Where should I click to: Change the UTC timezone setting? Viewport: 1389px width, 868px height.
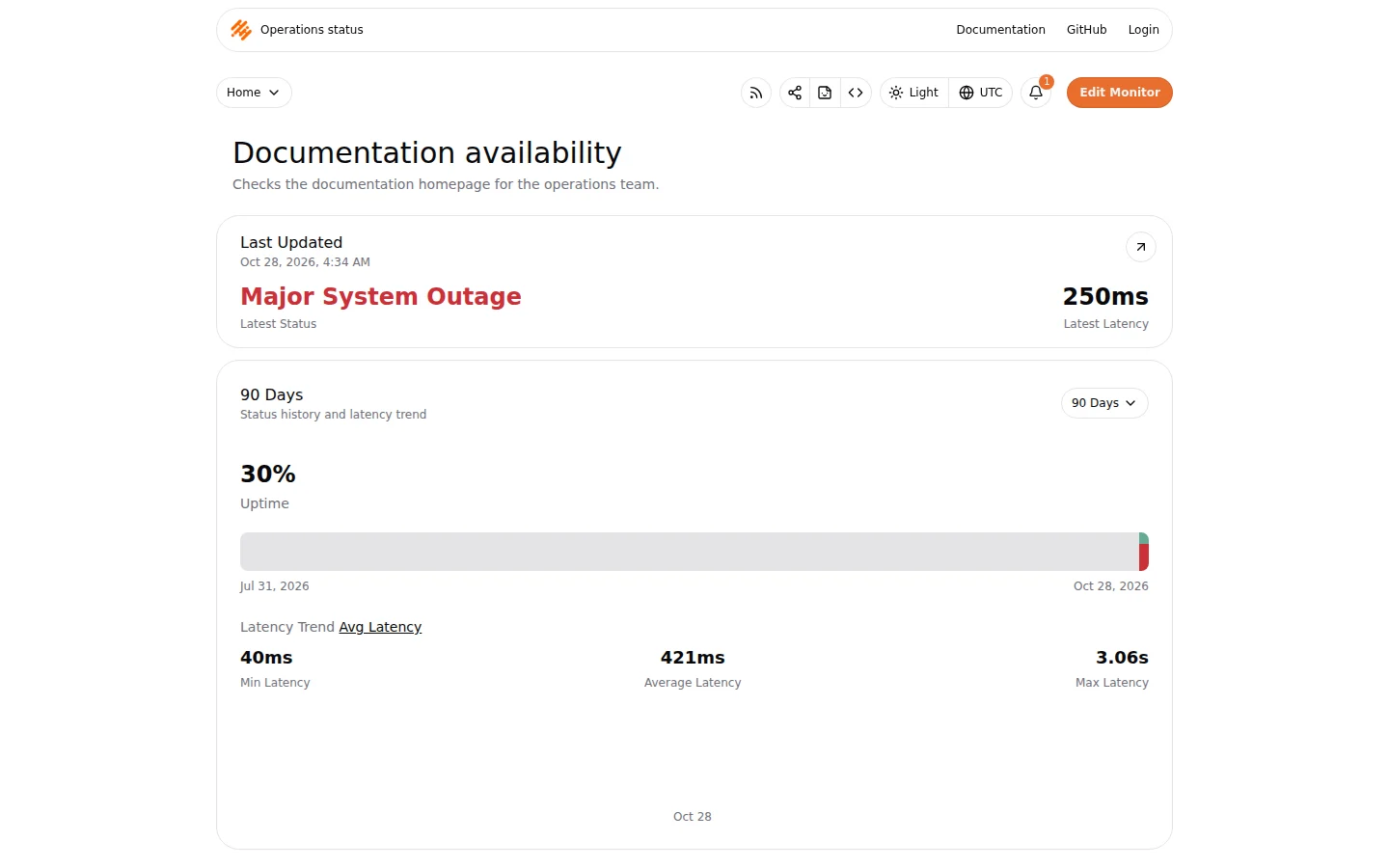981,93
